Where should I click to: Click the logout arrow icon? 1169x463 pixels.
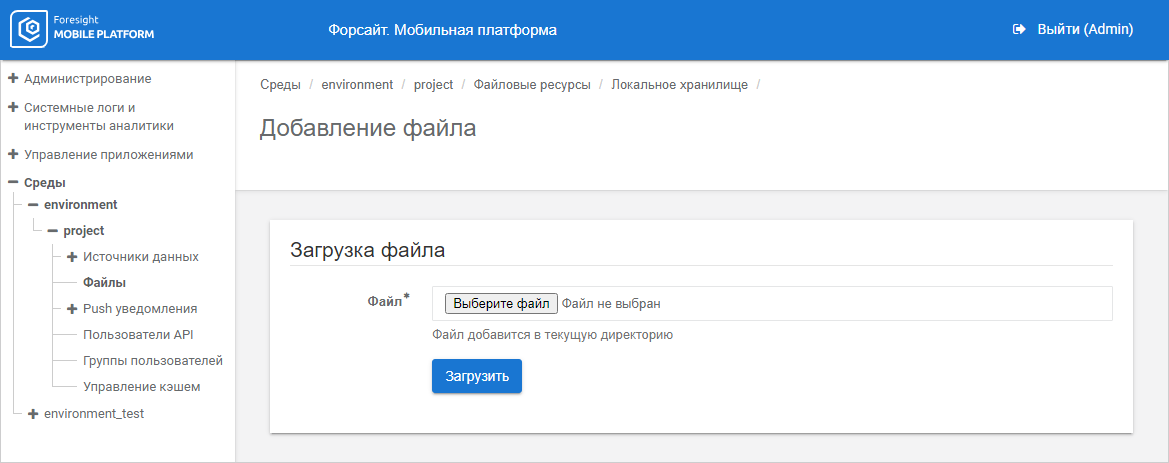click(1019, 30)
